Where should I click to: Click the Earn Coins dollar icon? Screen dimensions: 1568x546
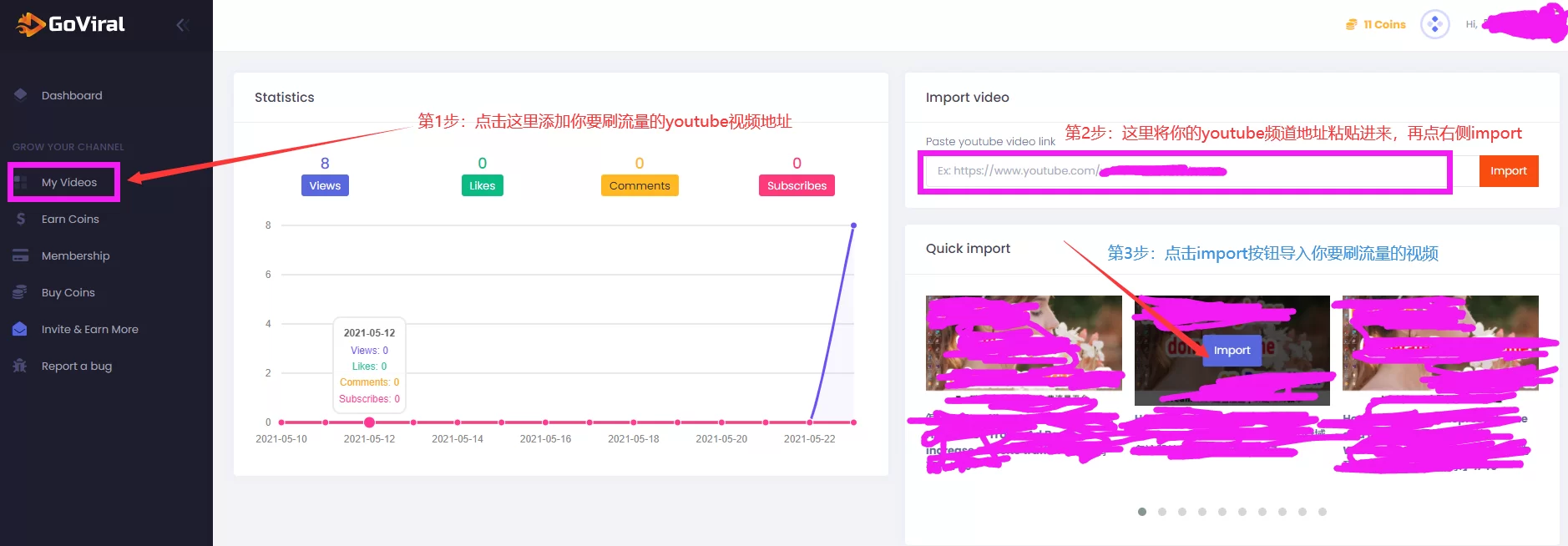[x=21, y=219]
